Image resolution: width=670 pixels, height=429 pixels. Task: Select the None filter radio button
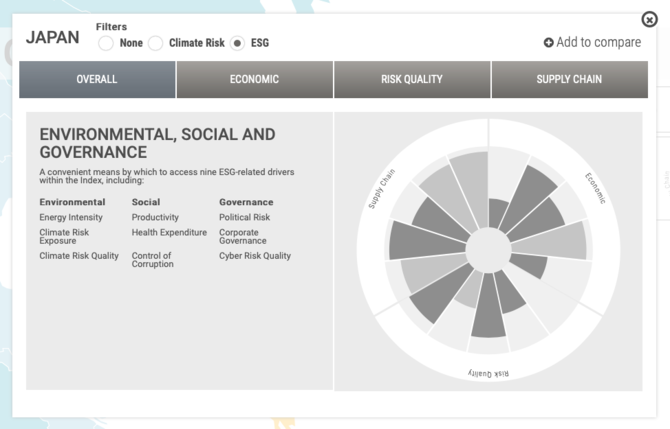tap(106, 43)
